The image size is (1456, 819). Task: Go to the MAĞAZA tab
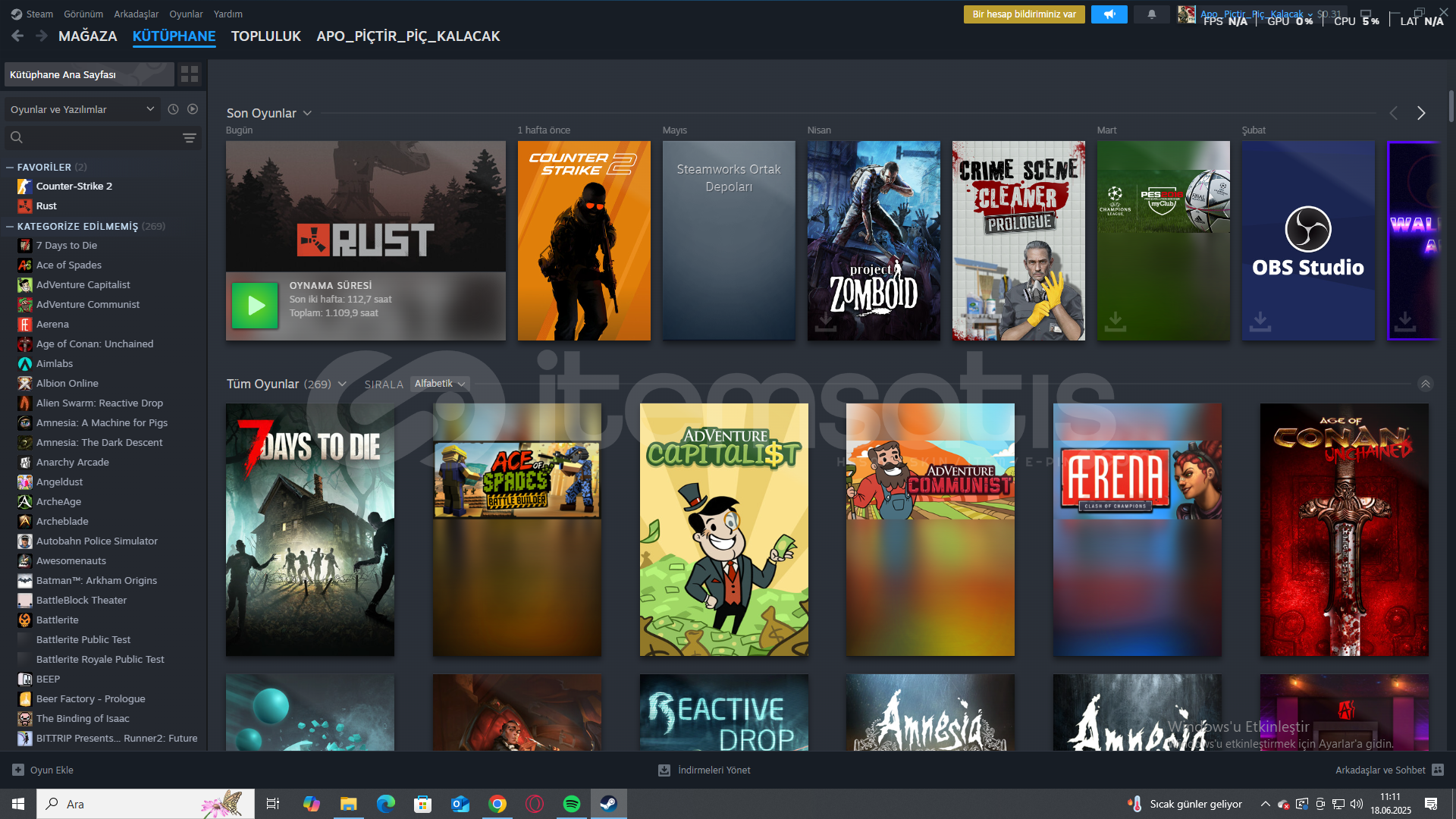(88, 36)
